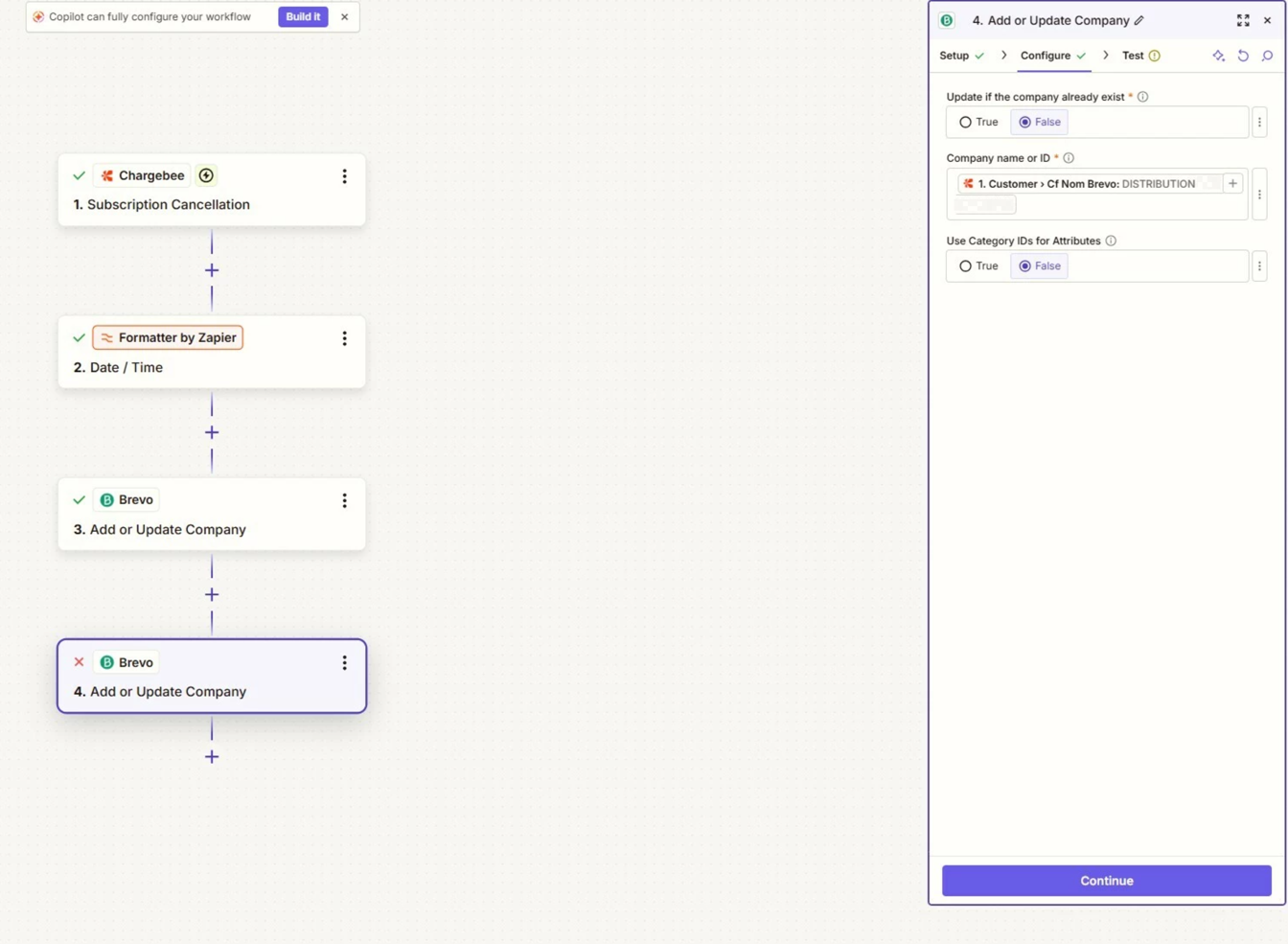The width and height of the screenshot is (1288, 944).
Task: Switch to the Test tab
Action: [x=1140, y=56]
